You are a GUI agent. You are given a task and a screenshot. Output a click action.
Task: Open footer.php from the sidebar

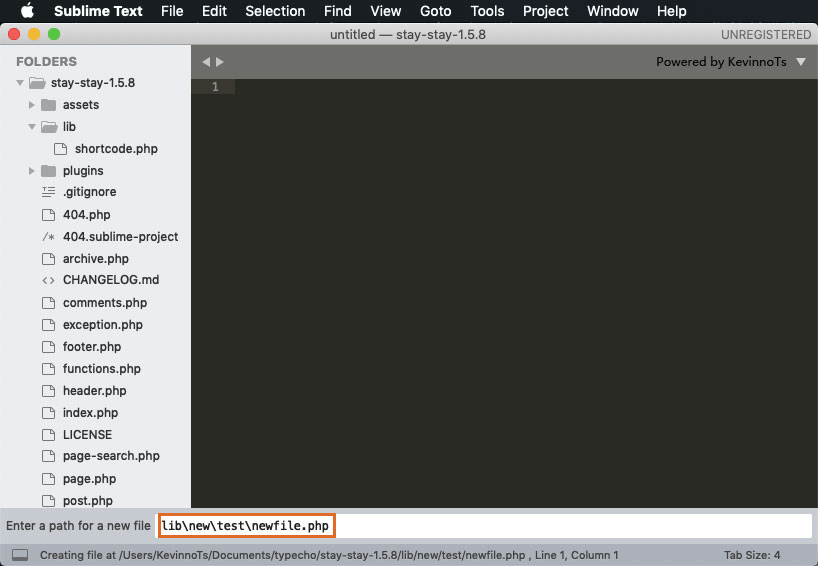point(92,346)
